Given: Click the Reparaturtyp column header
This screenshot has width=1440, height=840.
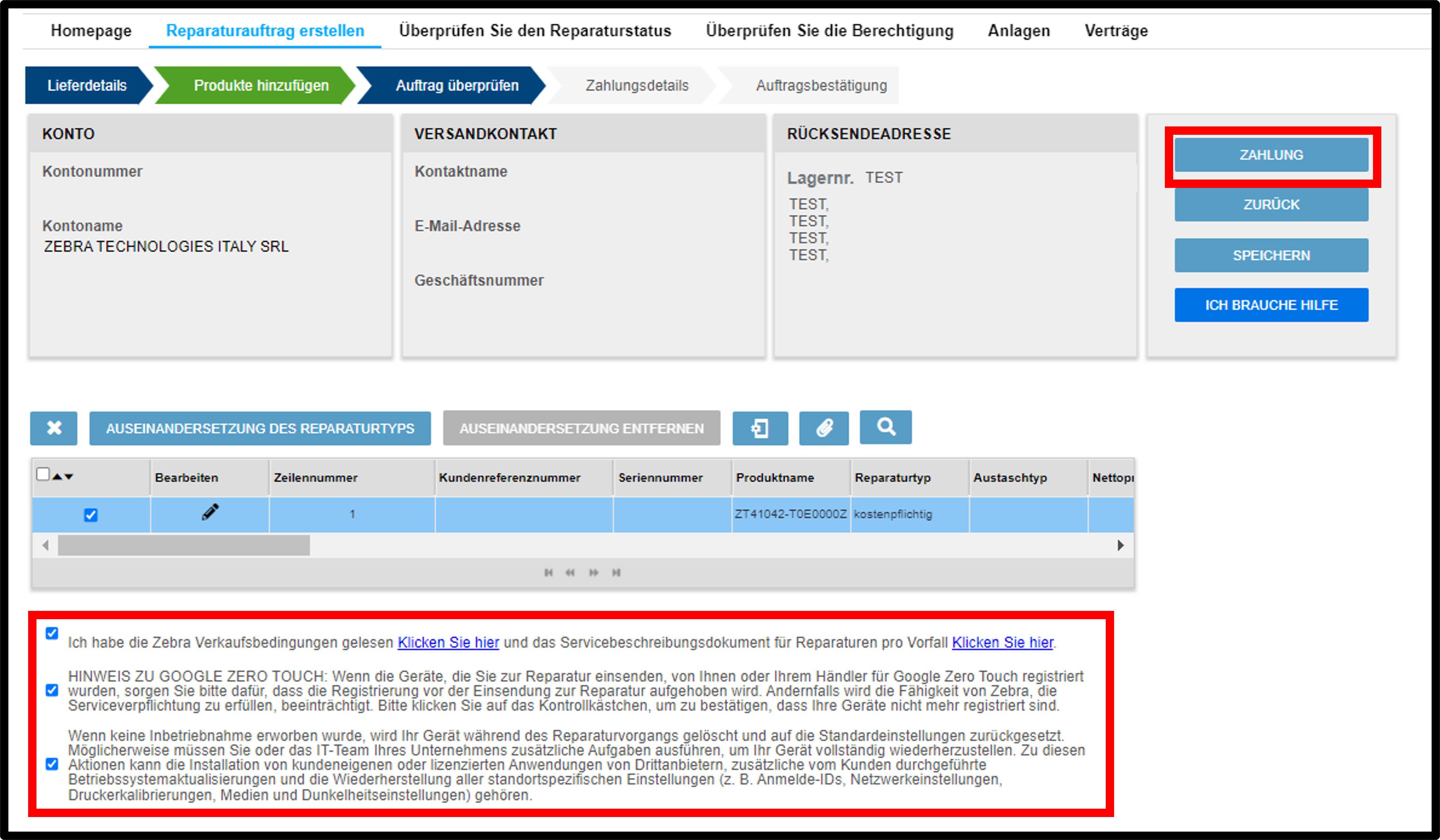Looking at the screenshot, I should pyautogui.click(x=910, y=478).
